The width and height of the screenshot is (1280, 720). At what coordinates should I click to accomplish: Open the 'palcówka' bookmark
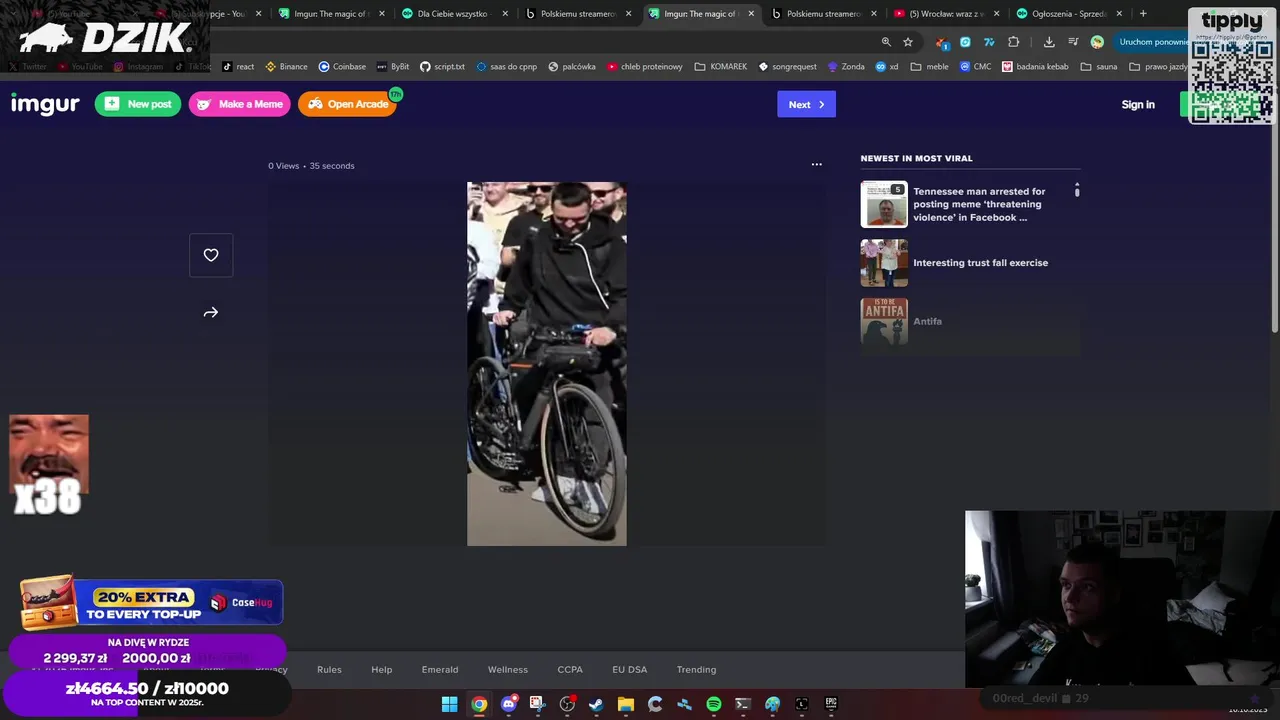point(571,67)
